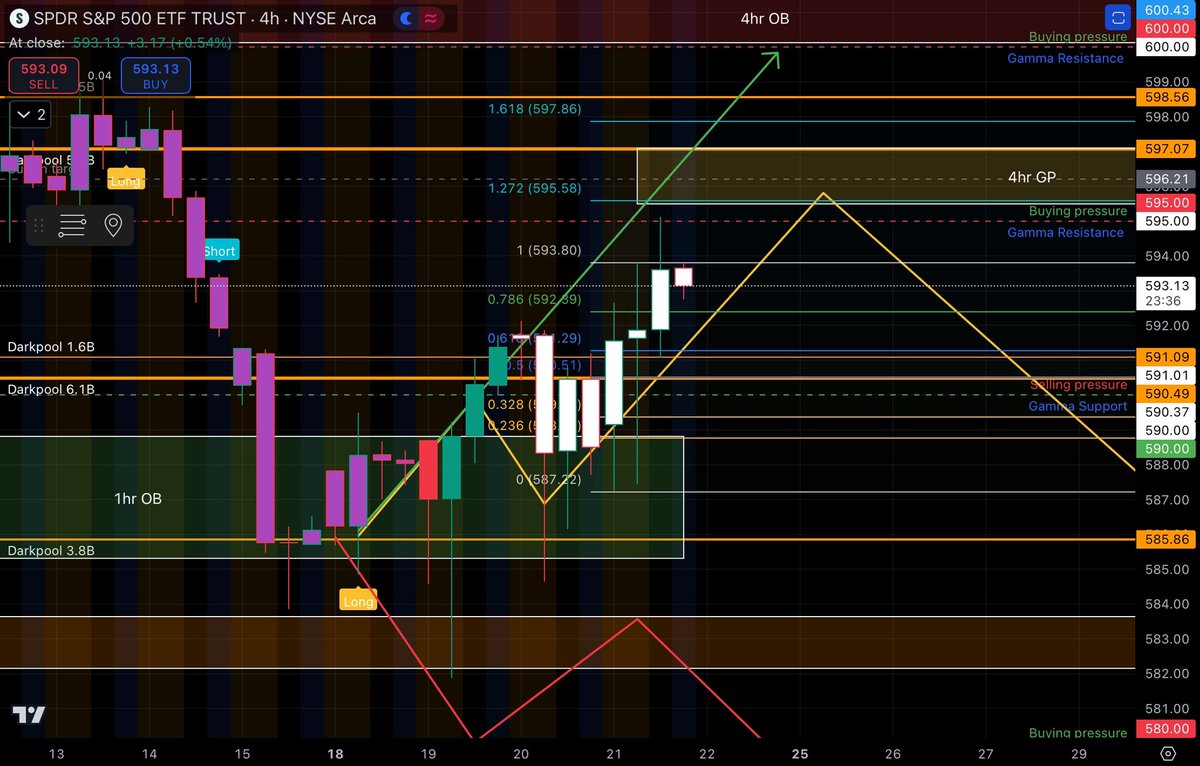
Task: Tap the red wavy approximation icon
Action: [x=432, y=18]
